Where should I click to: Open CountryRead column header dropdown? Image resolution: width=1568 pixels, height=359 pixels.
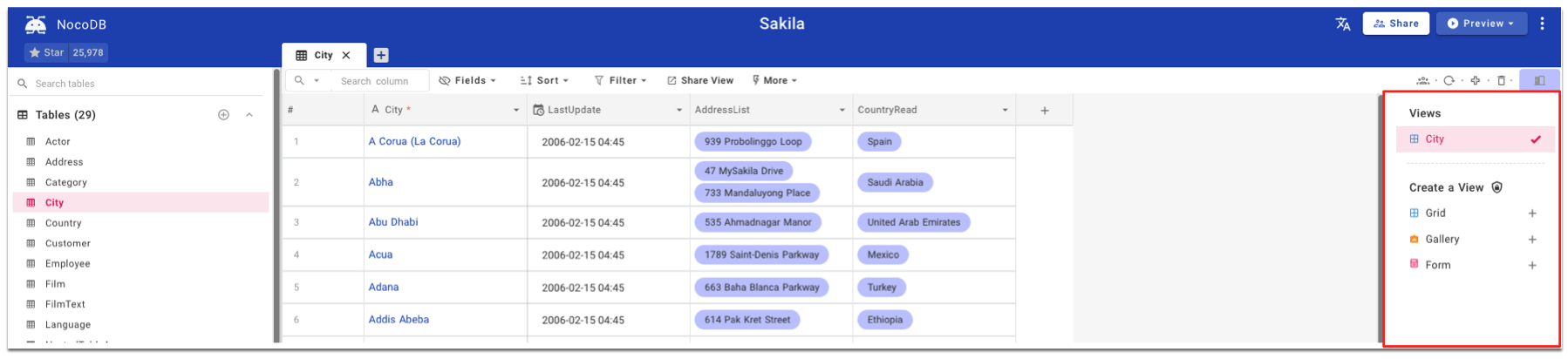tap(1006, 110)
